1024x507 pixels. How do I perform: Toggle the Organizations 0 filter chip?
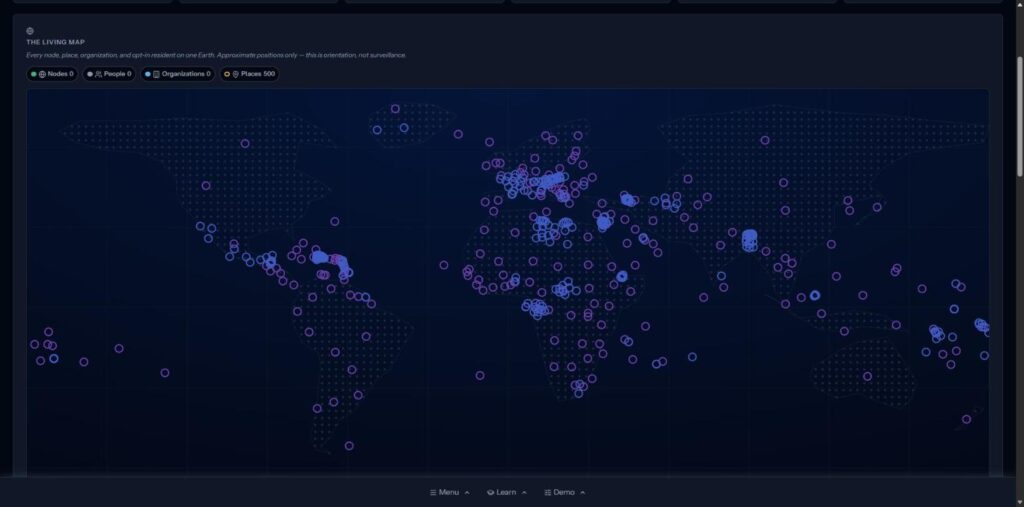click(178, 74)
